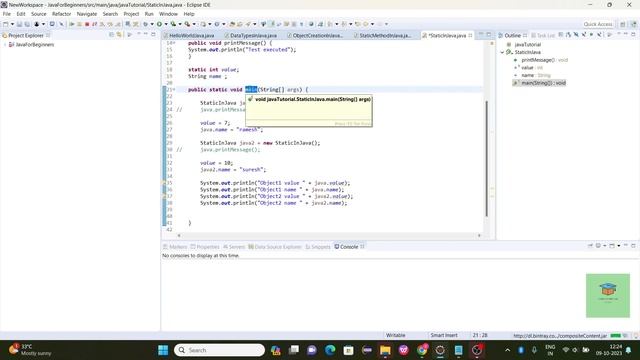This screenshot has width=640, height=360.
Task: Toggle Hide Local Types in Outline toolbar
Action: [x=599, y=35]
